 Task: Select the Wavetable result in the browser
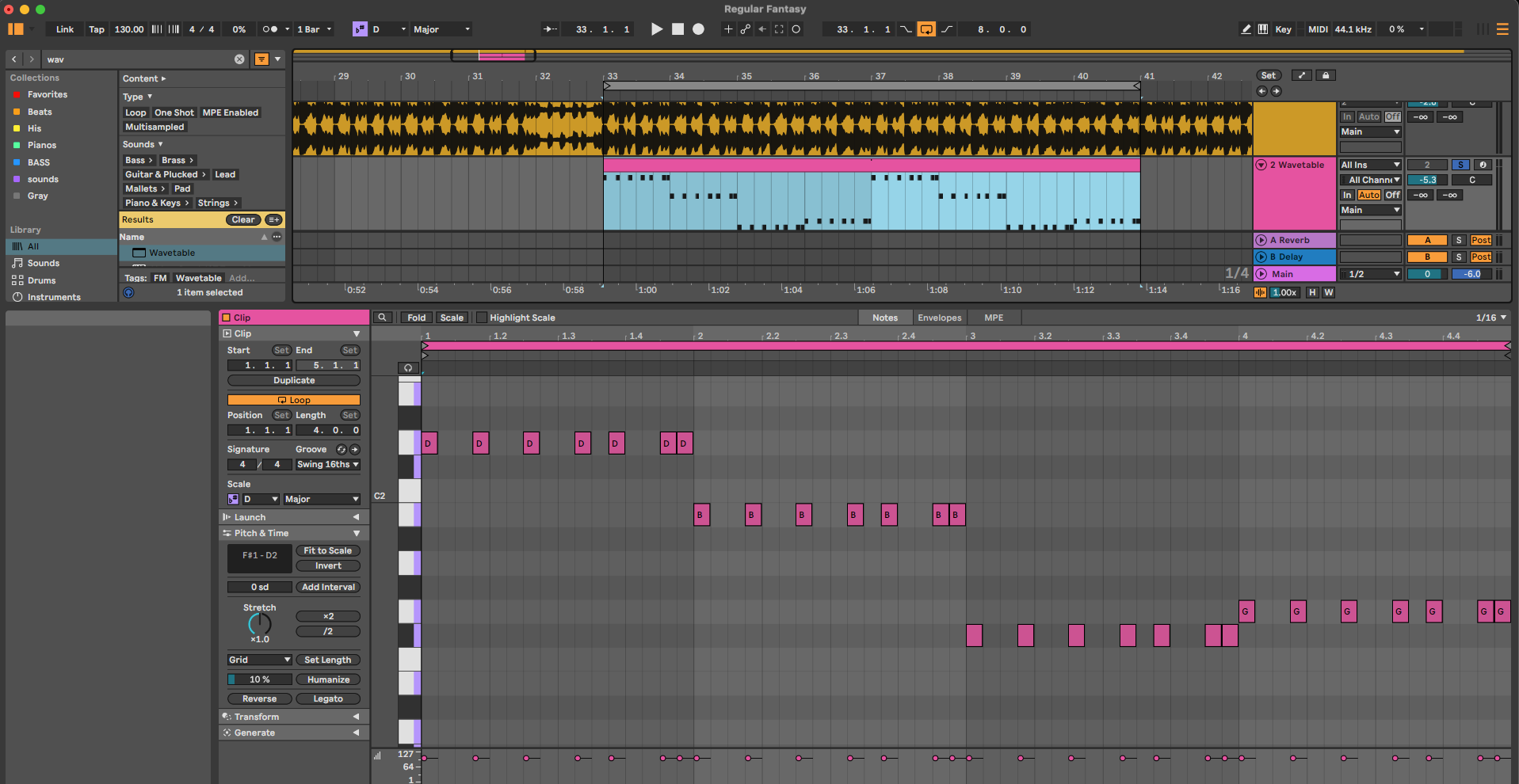[x=202, y=253]
